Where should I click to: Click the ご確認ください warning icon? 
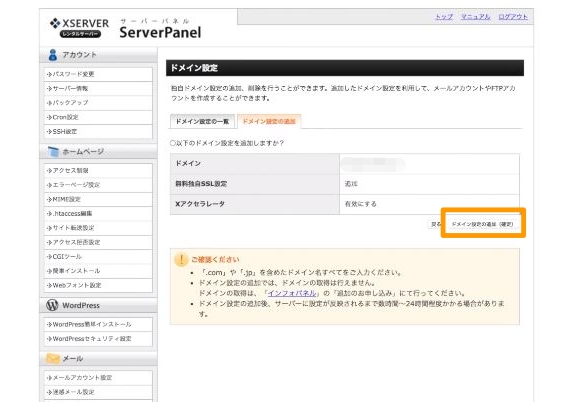click(x=181, y=259)
